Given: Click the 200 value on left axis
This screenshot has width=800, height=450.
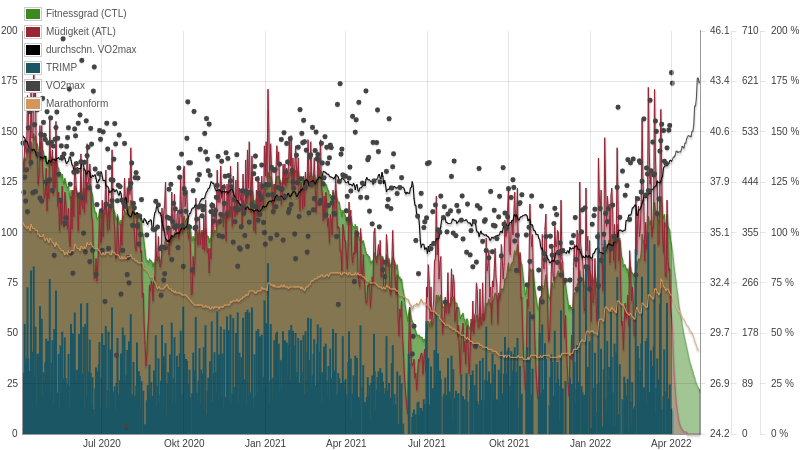Looking at the screenshot, I should [x=9, y=30].
